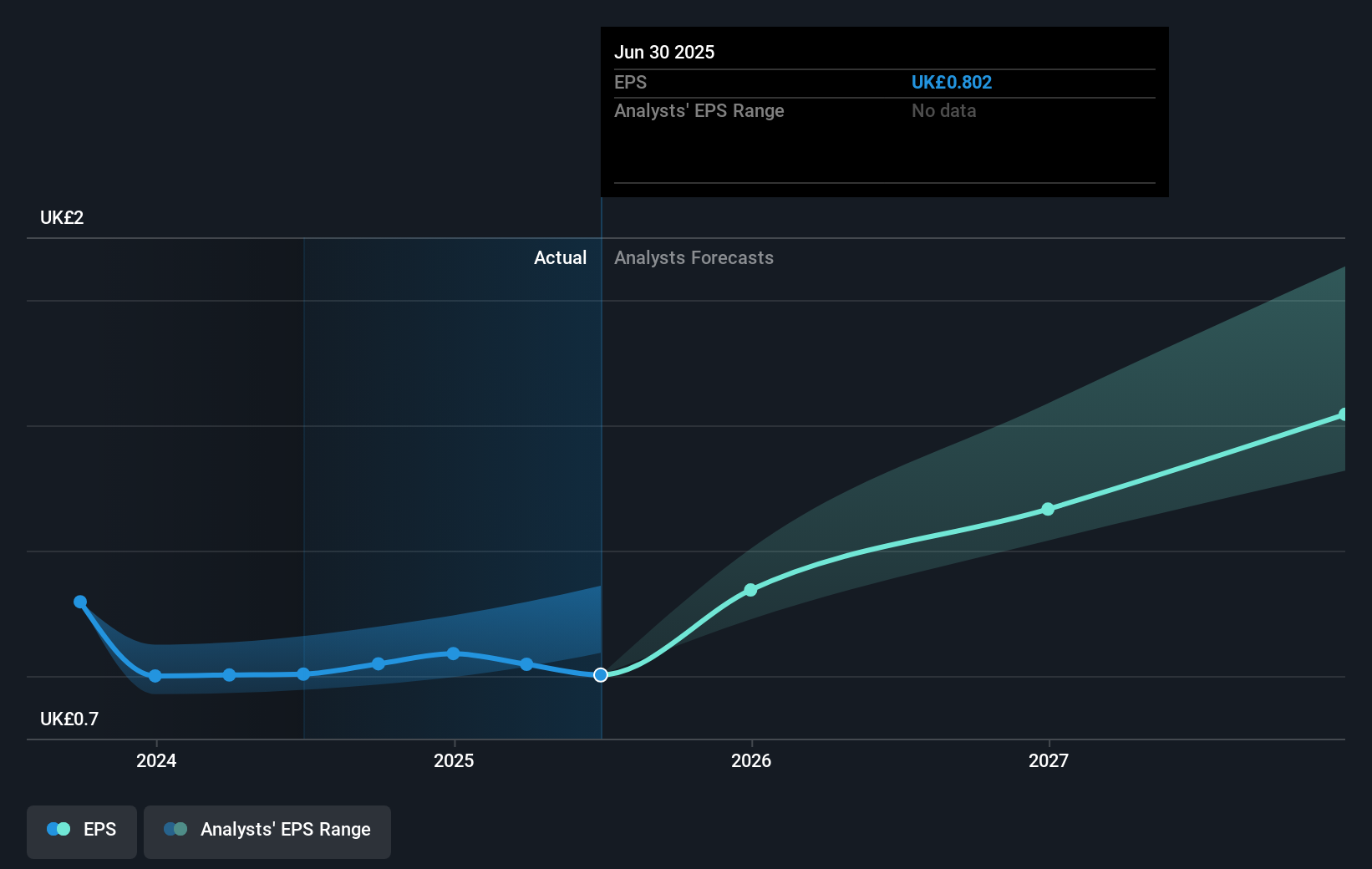Screen dimensions: 1372x869
Task: Click the 2027 forecast data point
Action: point(1048,510)
